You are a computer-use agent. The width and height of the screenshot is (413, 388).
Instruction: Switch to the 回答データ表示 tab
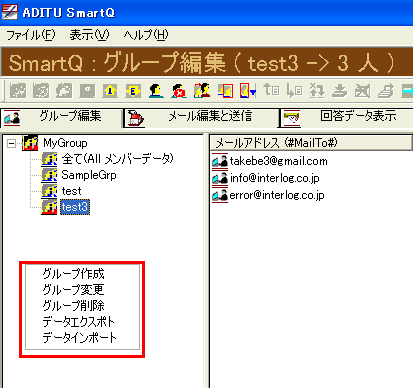(x=346, y=118)
